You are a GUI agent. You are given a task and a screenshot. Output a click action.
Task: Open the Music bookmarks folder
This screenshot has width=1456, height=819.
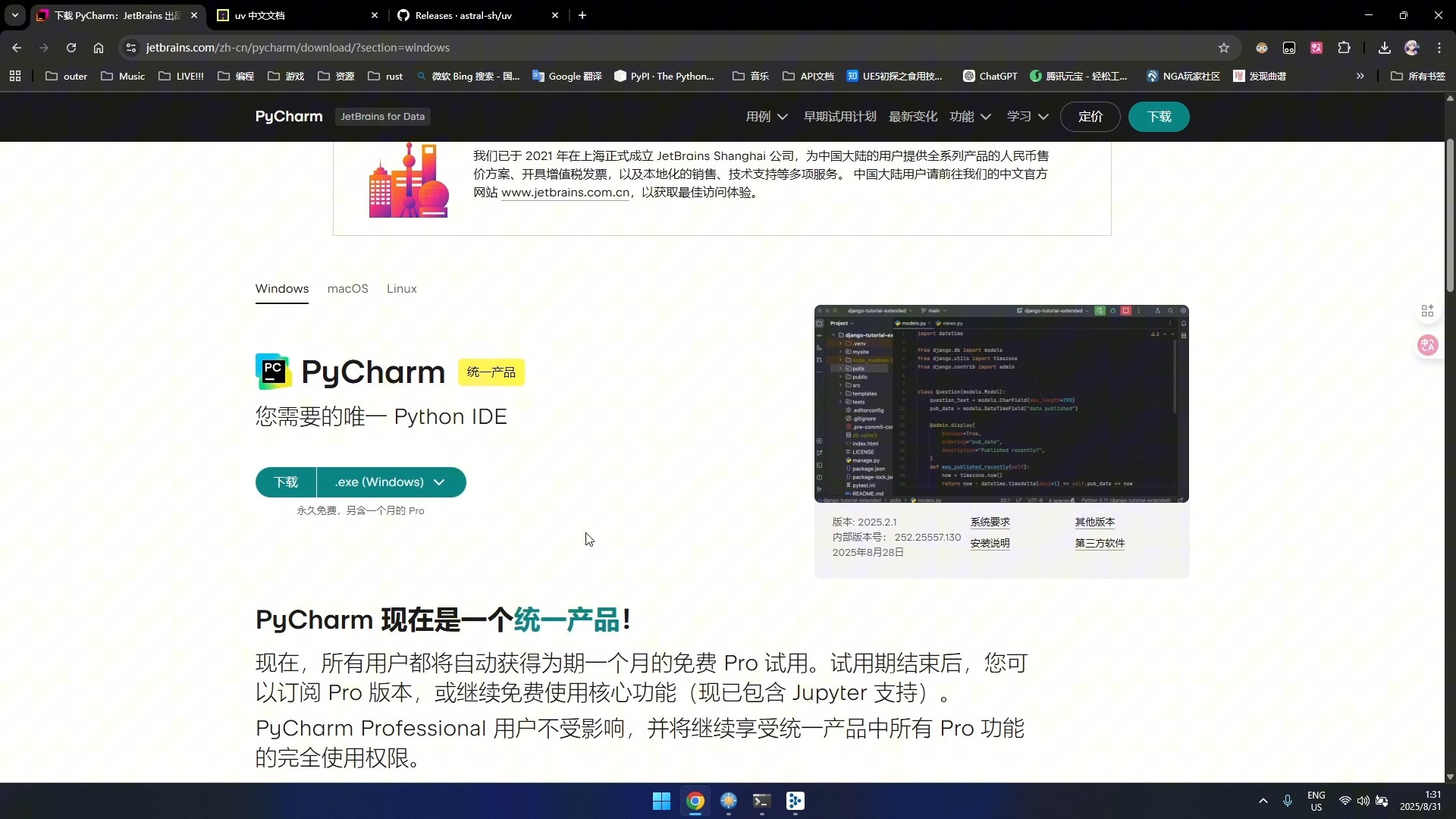pos(123,76)
